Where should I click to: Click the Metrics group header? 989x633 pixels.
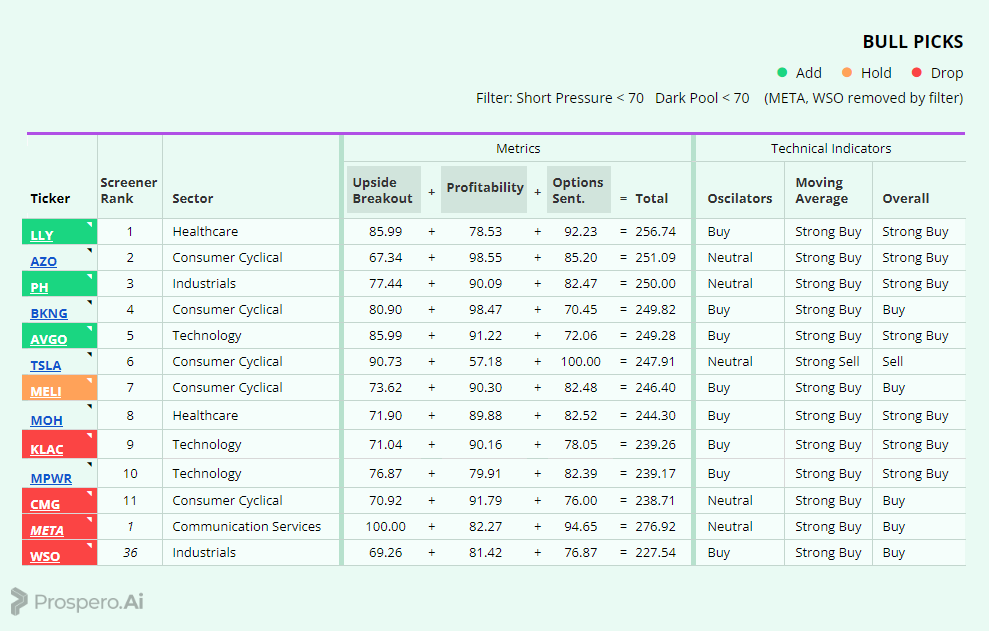[x=518, y=148]
